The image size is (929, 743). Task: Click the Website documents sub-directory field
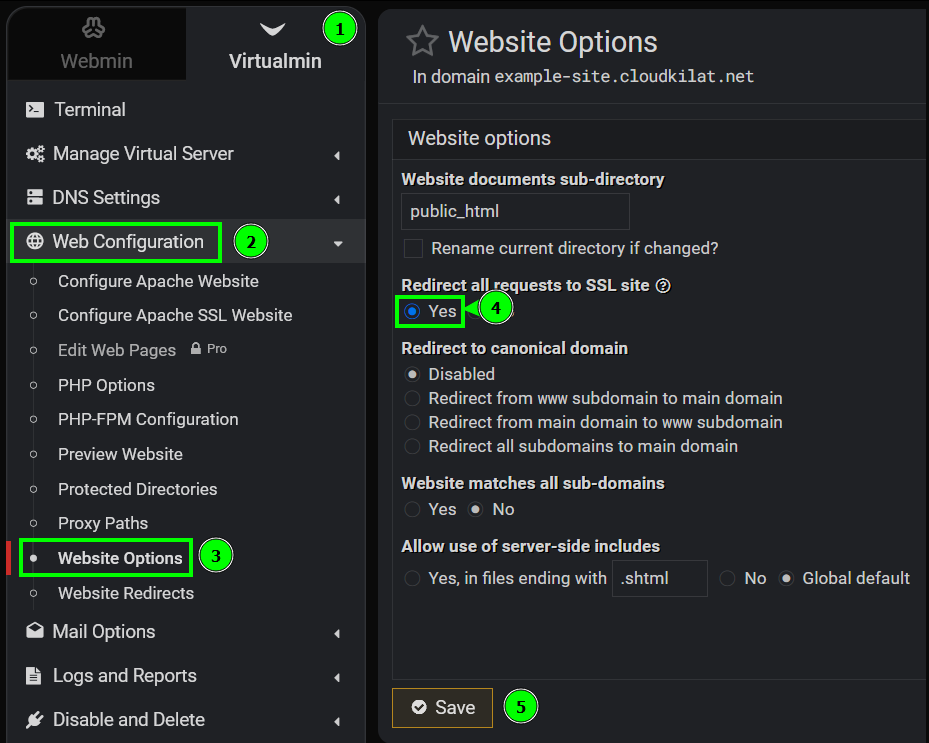click(x=515, y=212)
